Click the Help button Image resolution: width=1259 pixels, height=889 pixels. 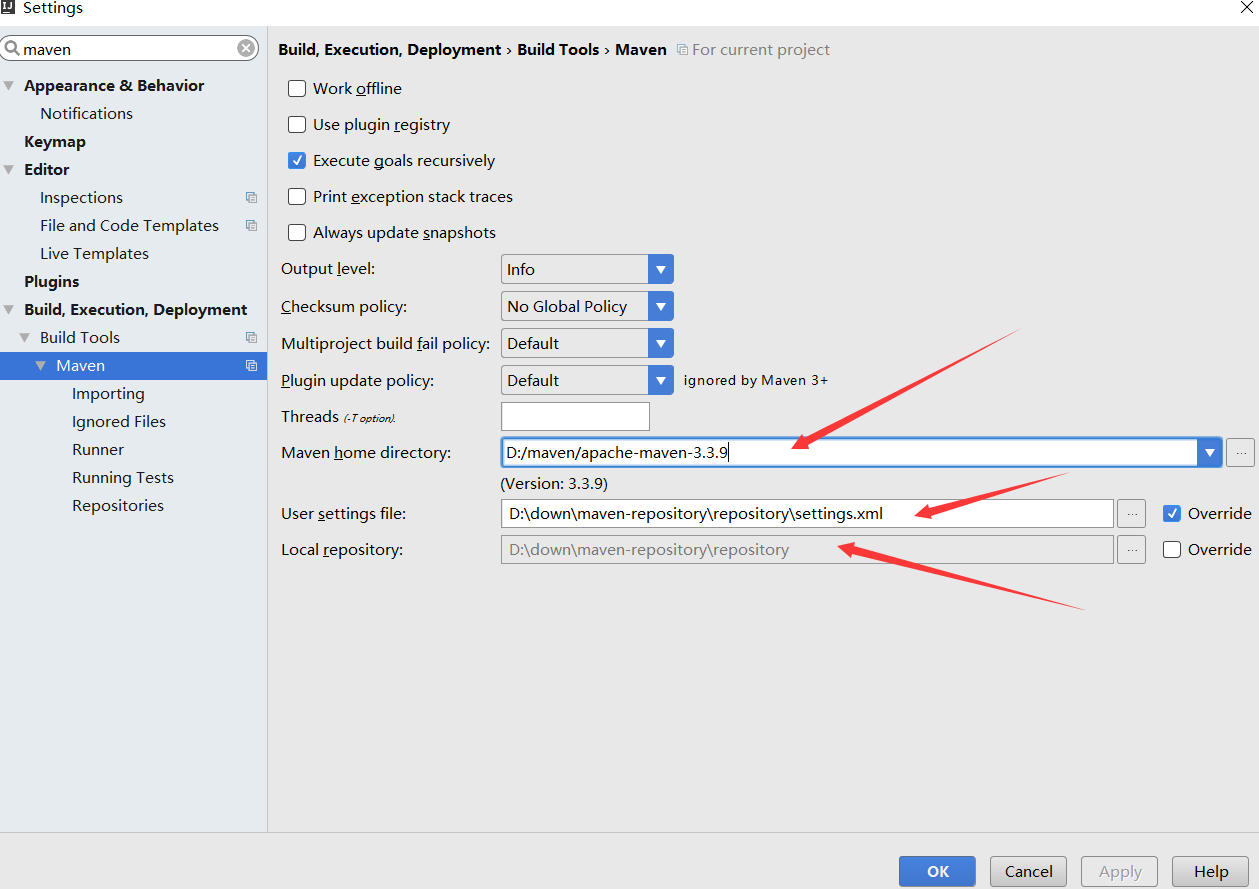pos(1210,871)
